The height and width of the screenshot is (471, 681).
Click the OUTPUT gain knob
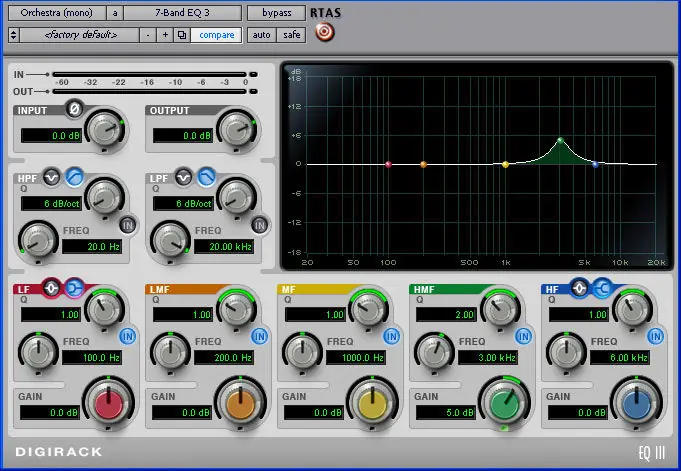click(238, 129)
